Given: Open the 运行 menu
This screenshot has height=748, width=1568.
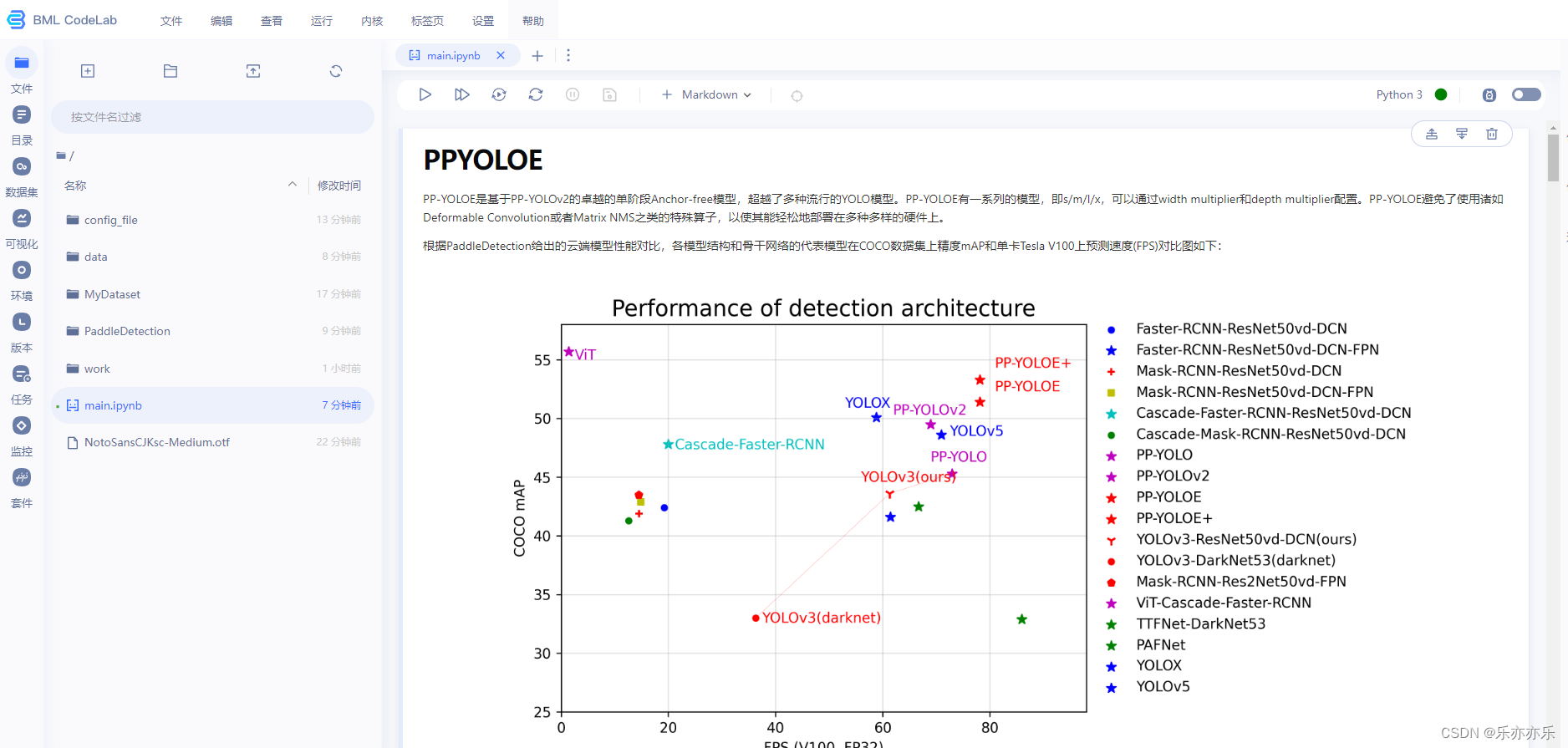Looking at the screenshot, I should tap(322, 21).
